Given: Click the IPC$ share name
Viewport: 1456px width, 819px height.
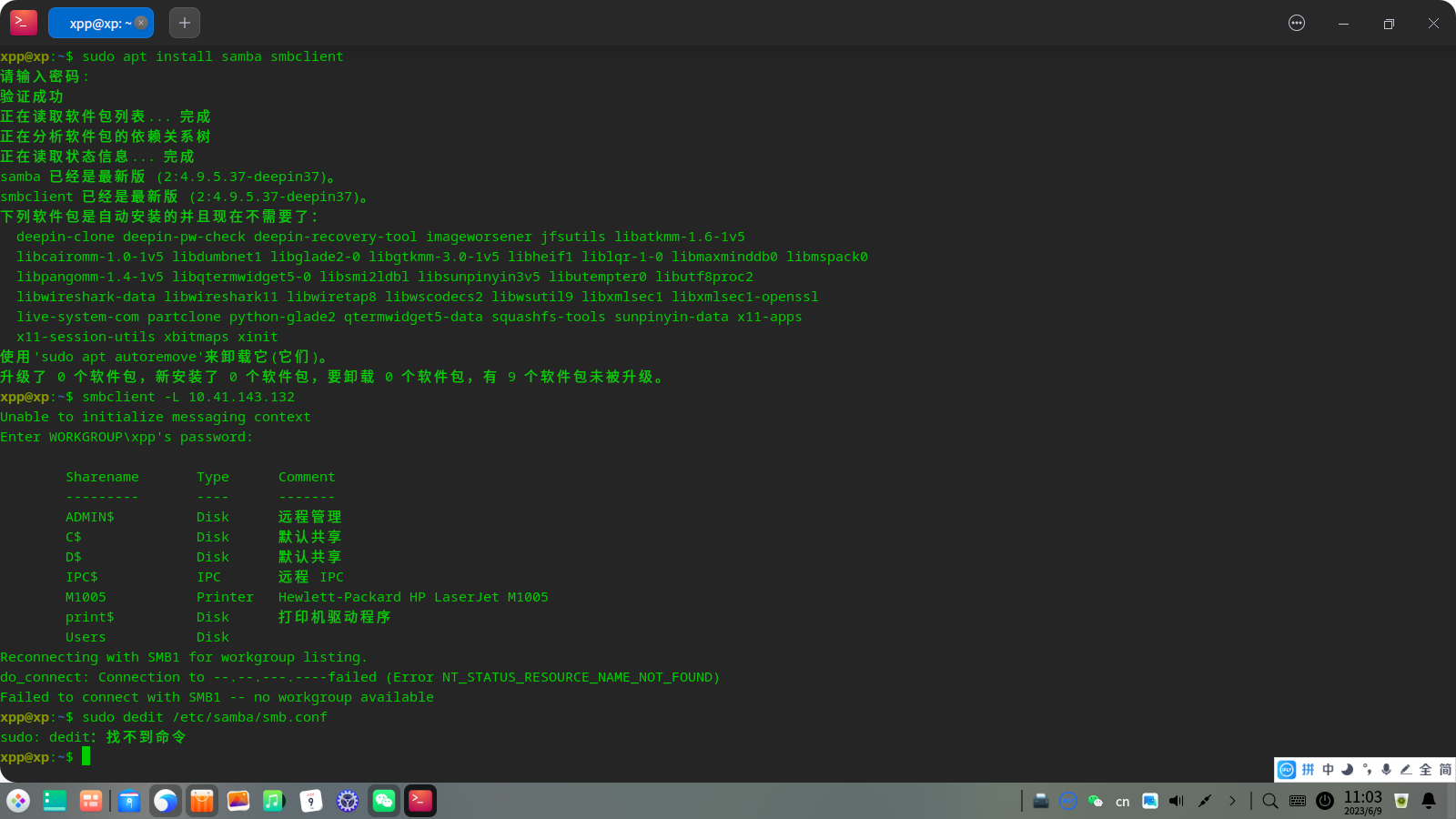Looking at the screenshot, I should (x=82, y=577).
